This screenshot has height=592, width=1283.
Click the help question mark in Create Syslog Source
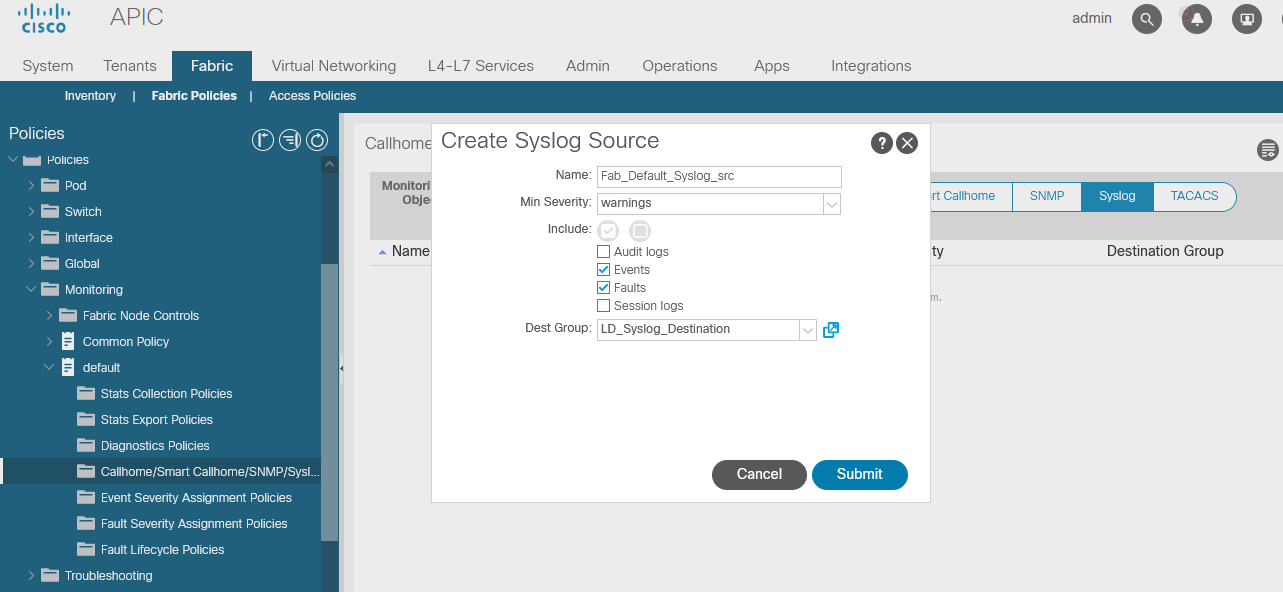[881, 143]
